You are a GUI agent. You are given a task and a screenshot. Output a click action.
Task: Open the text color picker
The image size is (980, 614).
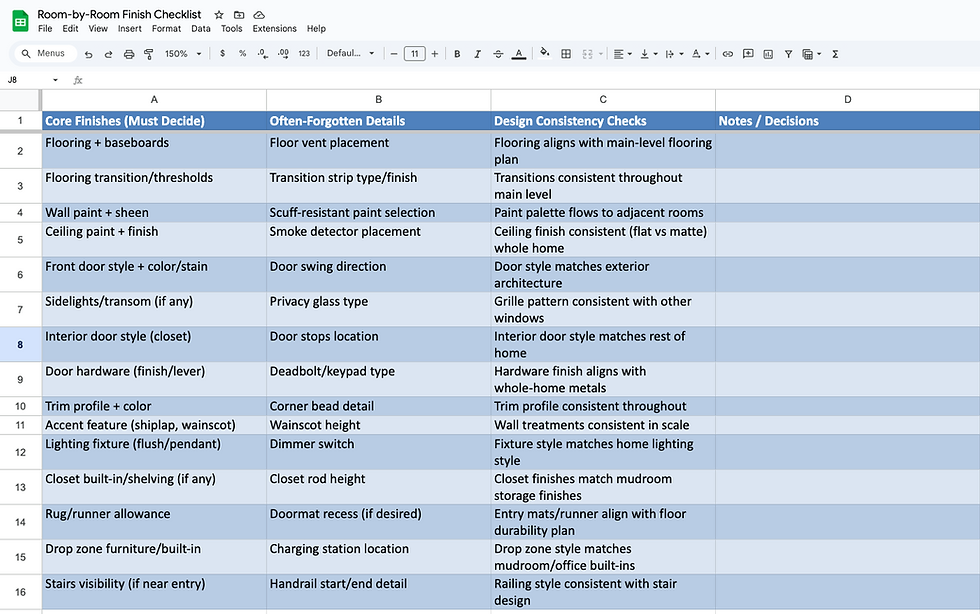pyautogui.click(x=519, y=54)
